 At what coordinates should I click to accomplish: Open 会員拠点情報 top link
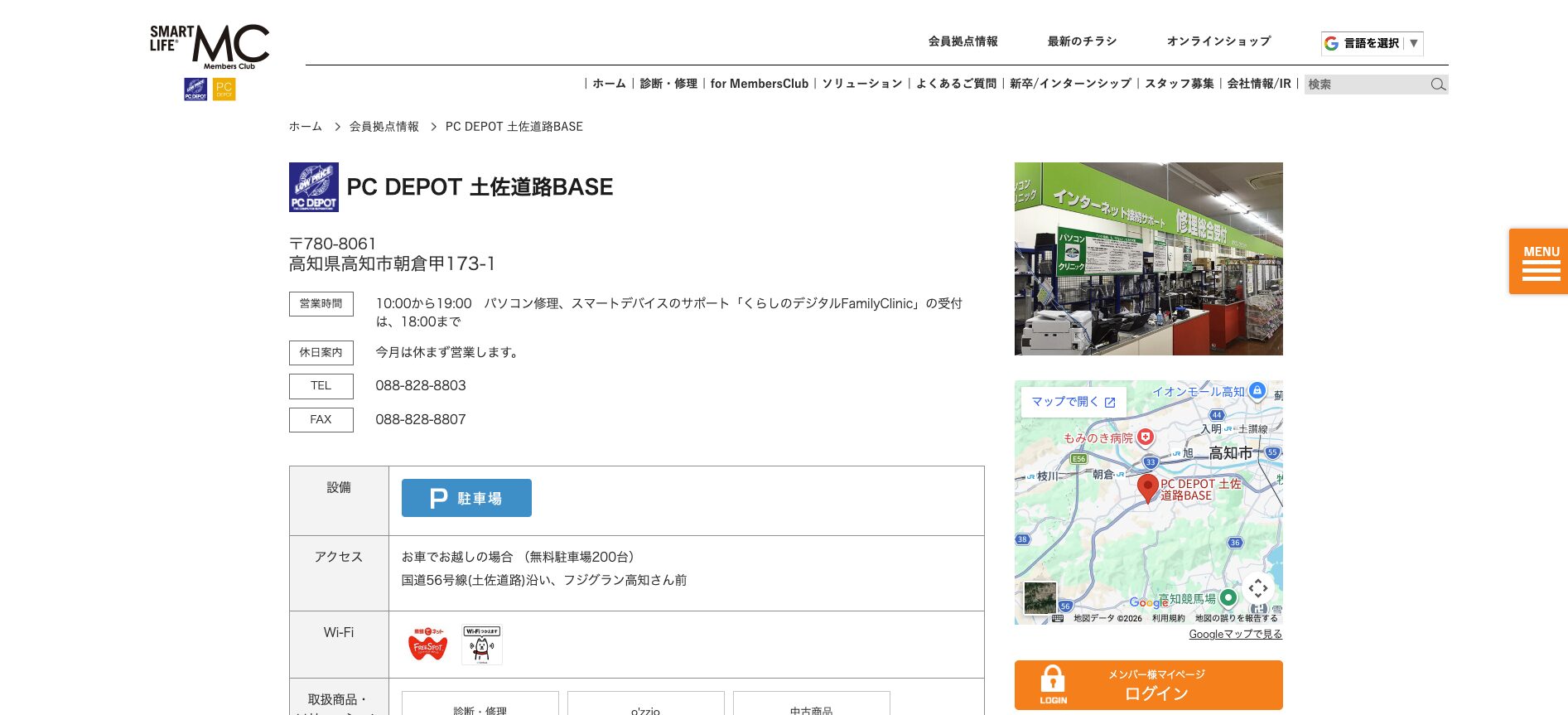(x=963, y=41)
